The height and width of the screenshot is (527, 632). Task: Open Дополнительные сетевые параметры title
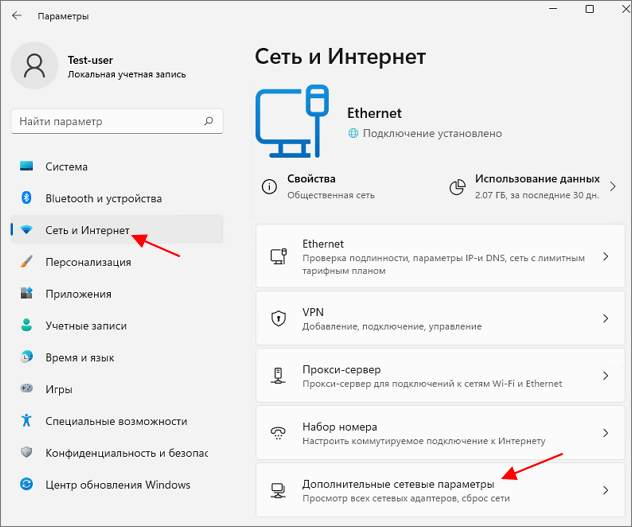tap(398, 484)
